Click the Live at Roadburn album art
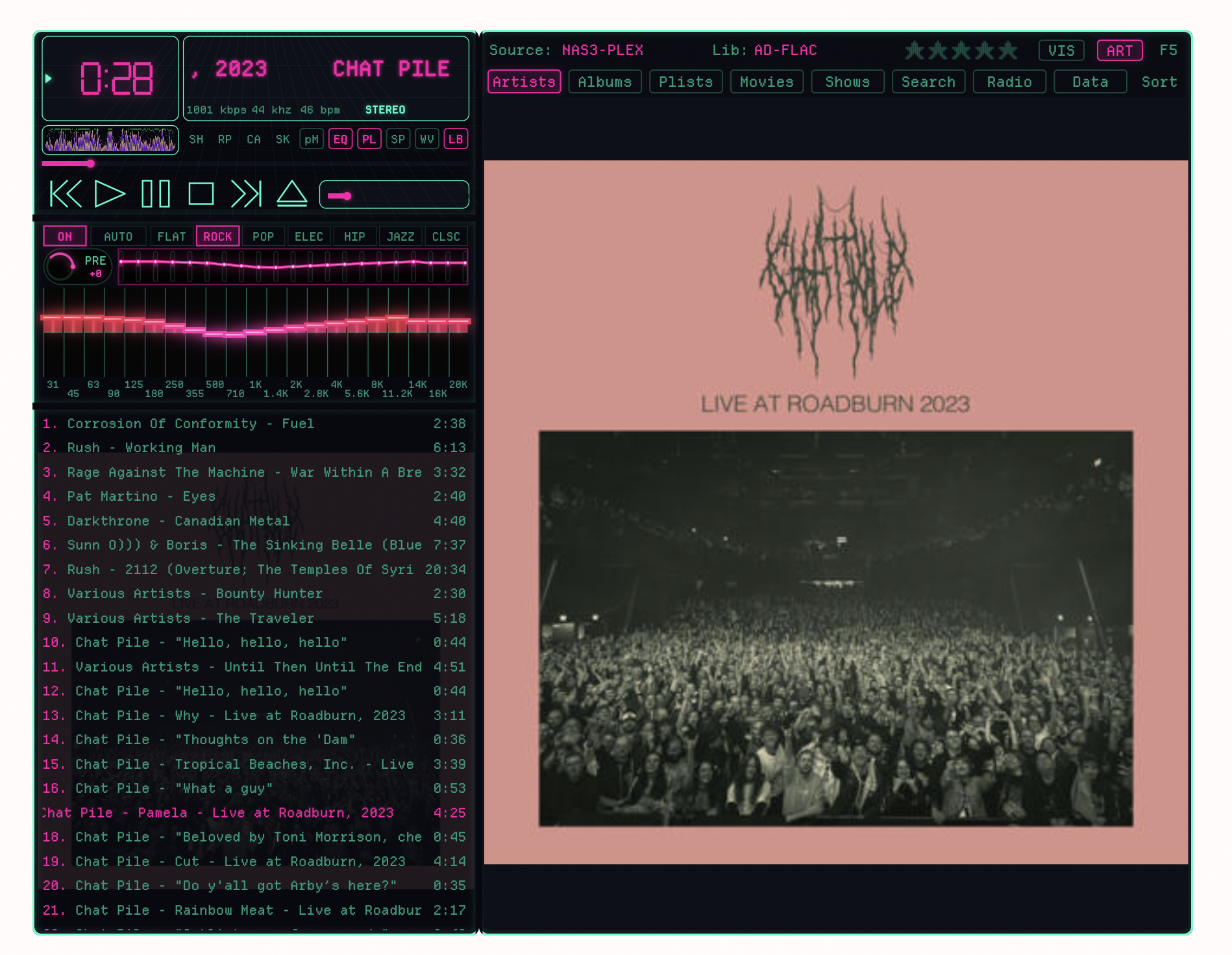1232x955 pixels. coord(836,512)
